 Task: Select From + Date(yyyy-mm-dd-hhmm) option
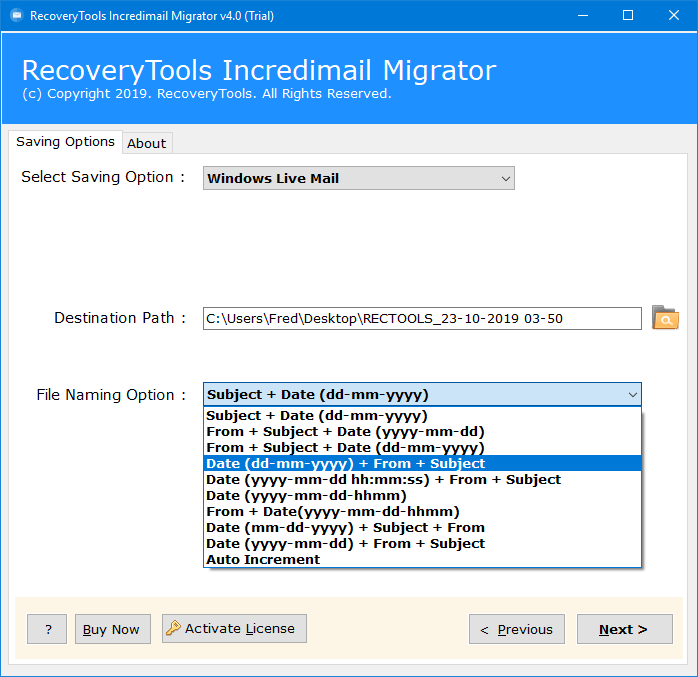pos(422,511)
